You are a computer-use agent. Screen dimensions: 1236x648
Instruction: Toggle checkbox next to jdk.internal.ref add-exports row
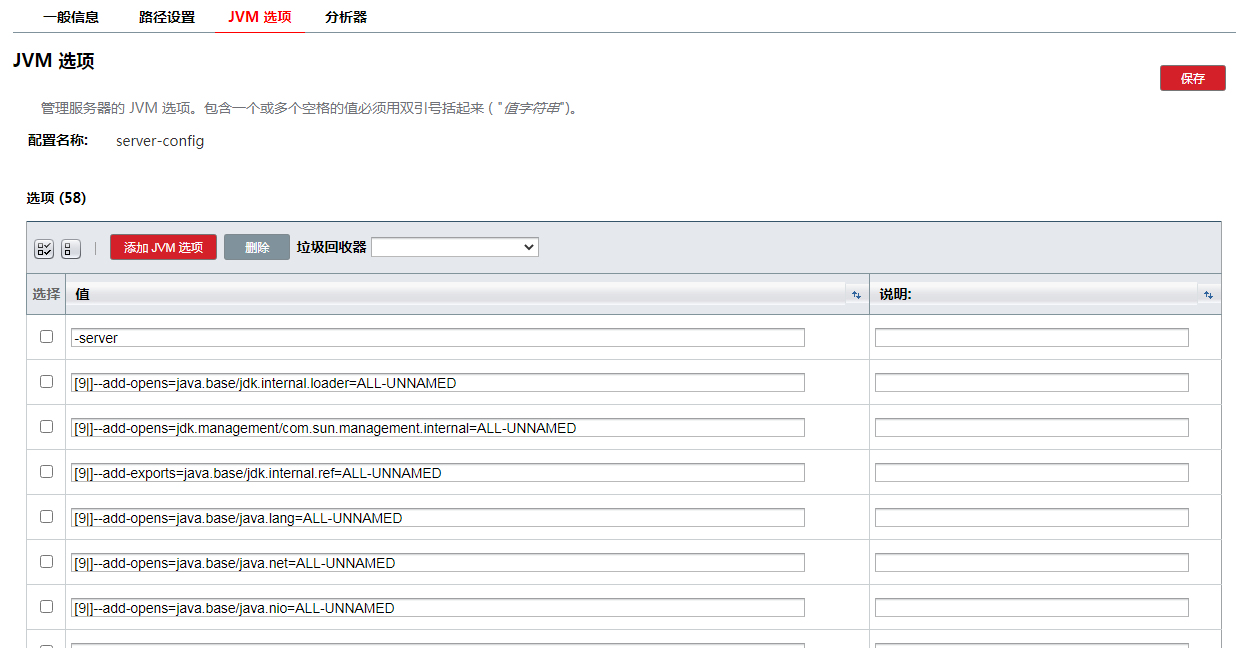click(46, 472)
